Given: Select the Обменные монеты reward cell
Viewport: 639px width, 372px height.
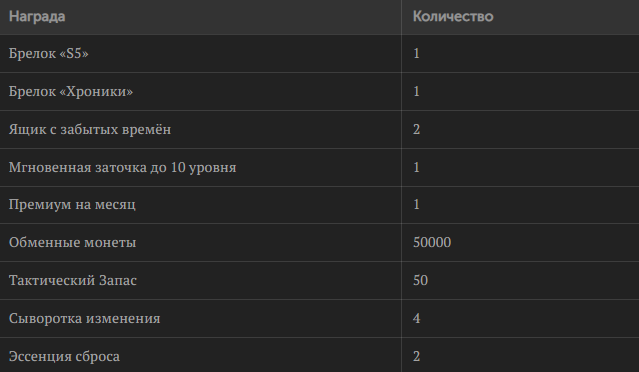Looking at the screenshot, I should [x=201, y=242].
